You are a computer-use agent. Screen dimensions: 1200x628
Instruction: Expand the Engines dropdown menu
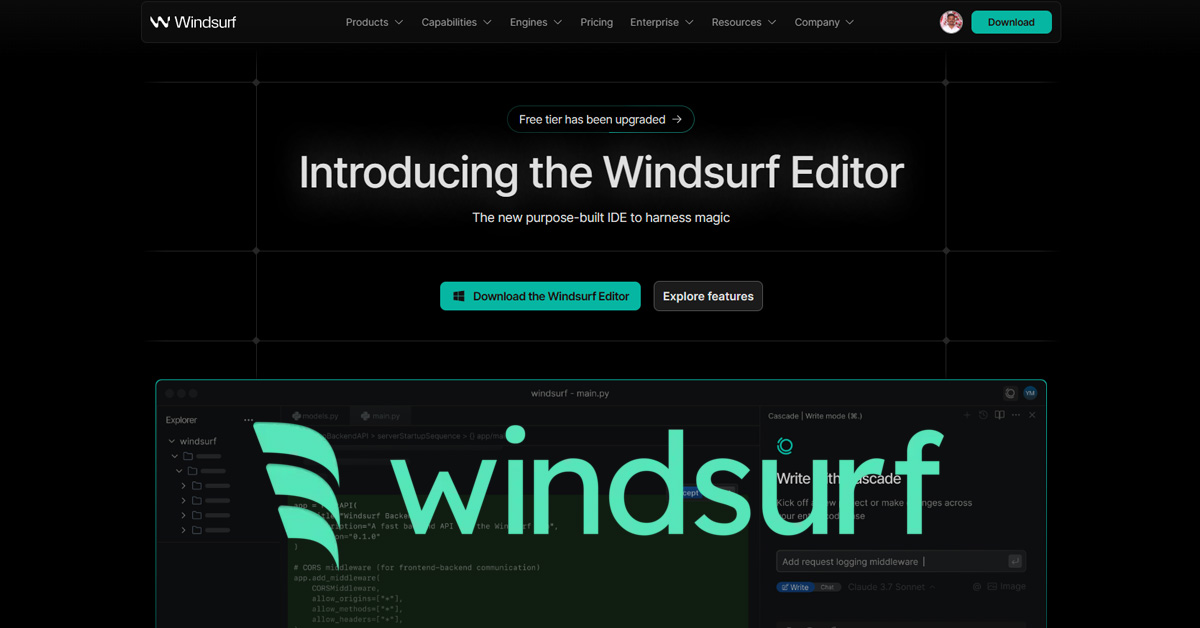coord(536,22)
